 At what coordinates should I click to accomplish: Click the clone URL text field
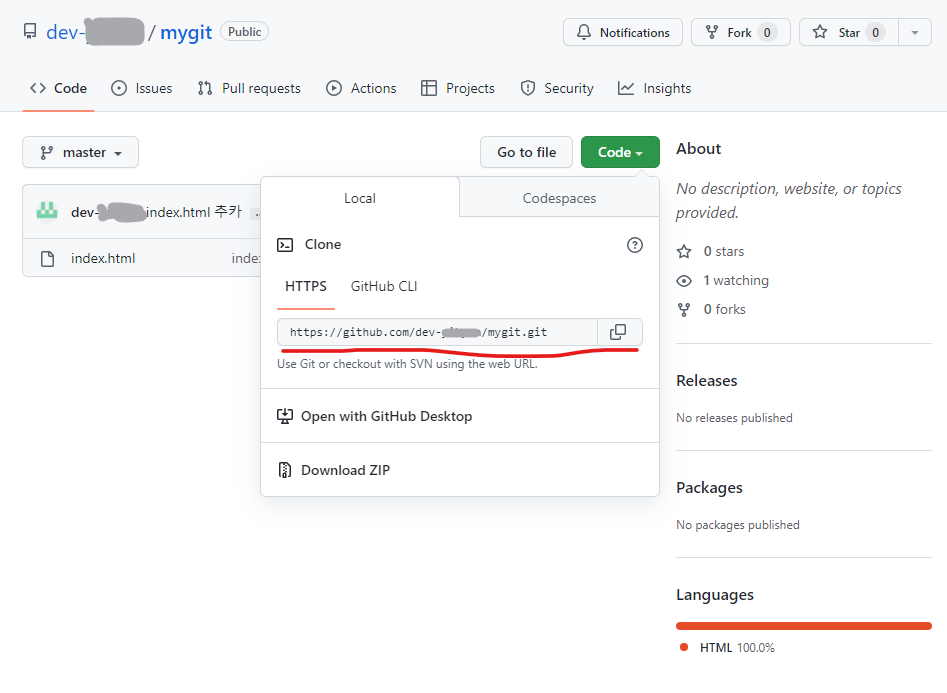pos(437,332)
